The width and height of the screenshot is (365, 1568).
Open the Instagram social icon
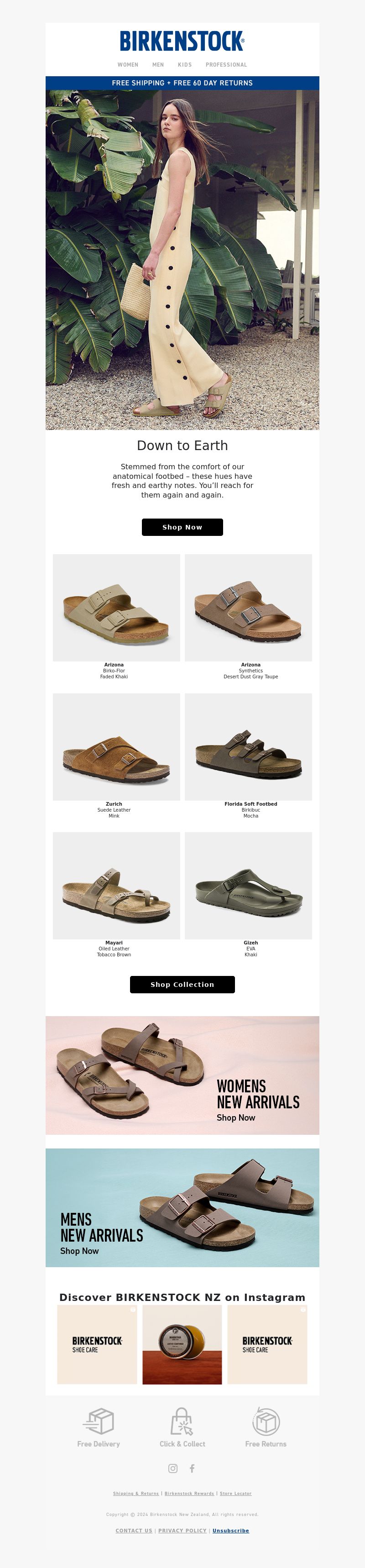[x=173, y=1468]
